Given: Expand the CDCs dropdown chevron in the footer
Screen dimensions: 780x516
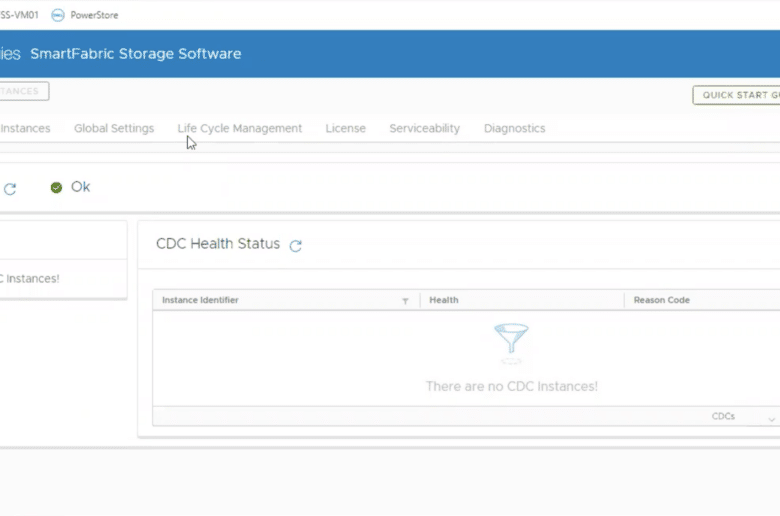Looking at the screenshot, I should click(771, 419).
